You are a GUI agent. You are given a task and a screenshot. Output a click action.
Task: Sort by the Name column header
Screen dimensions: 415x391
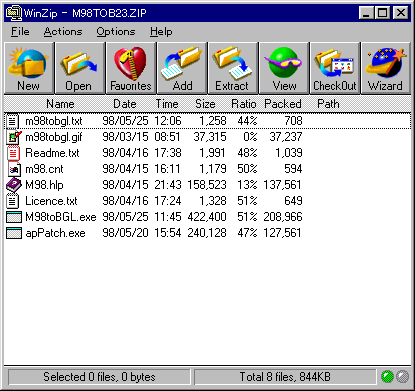coord(60,104)
